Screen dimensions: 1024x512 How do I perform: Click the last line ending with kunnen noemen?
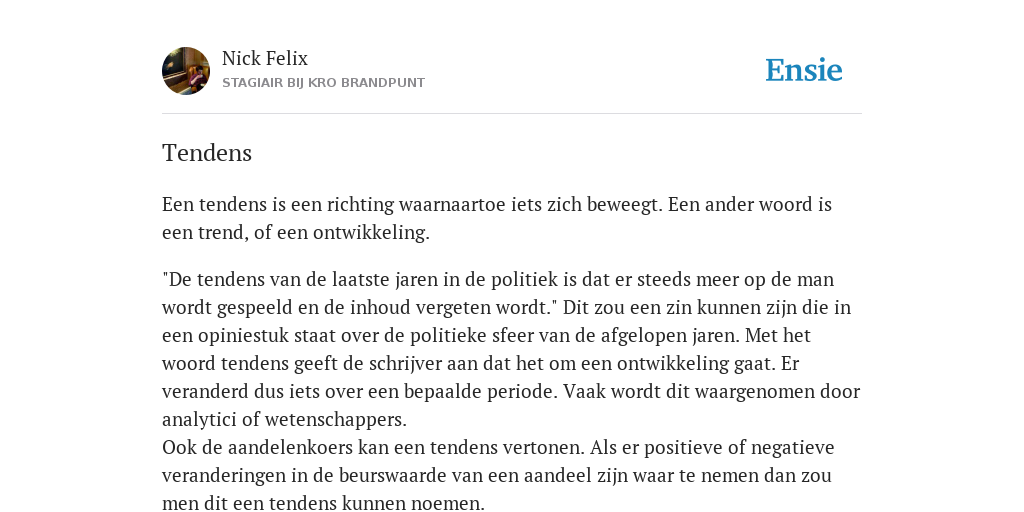323,504
